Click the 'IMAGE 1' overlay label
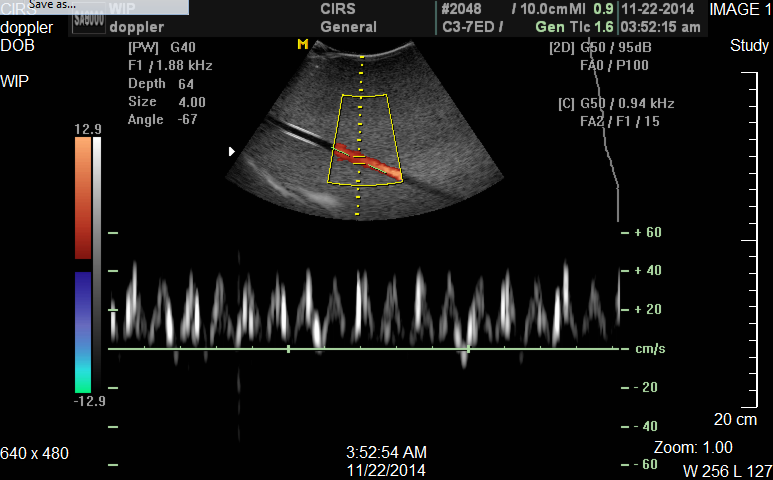 [740, 9]
